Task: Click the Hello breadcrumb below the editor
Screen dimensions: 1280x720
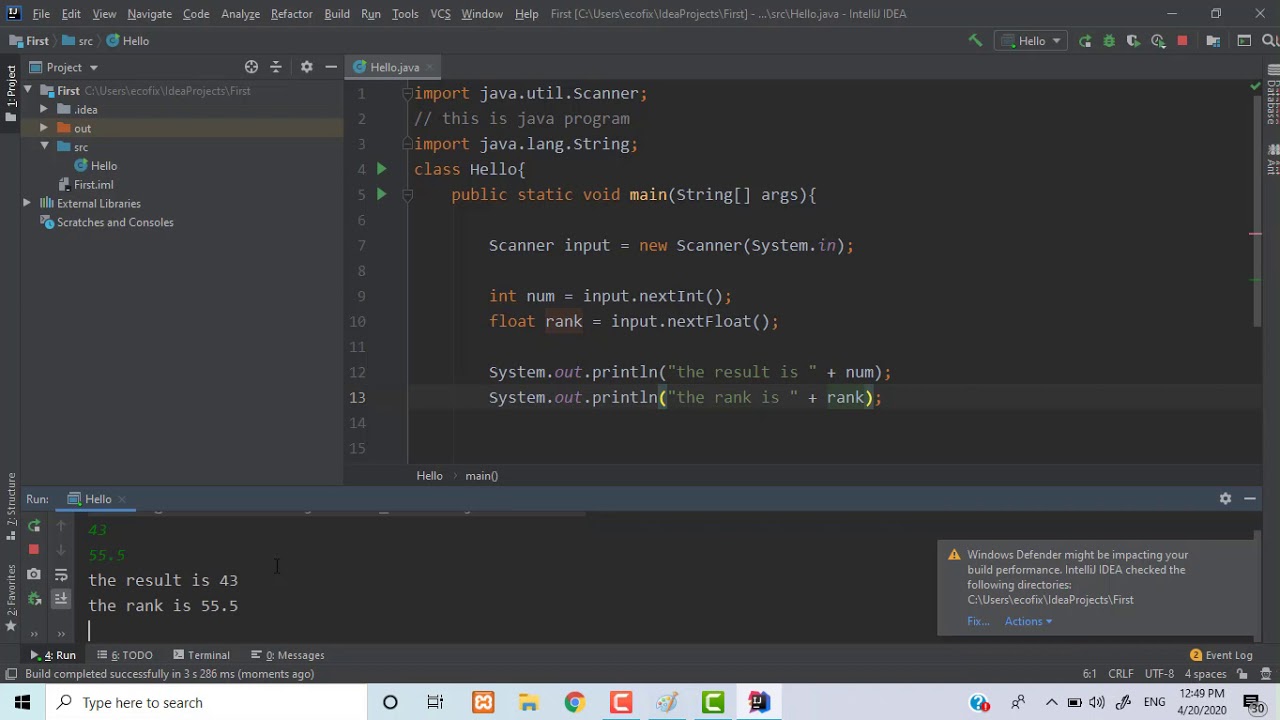Action: [x=429, y=476]
